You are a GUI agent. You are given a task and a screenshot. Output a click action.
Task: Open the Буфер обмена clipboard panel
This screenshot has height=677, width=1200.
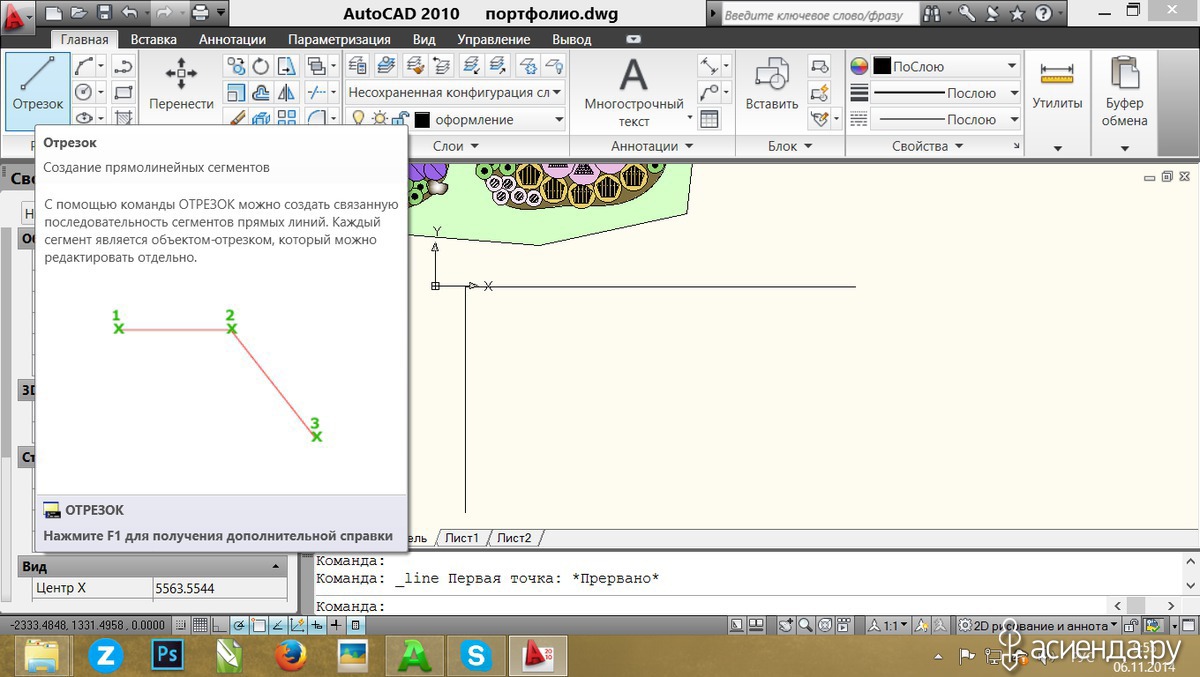(x=1125, y=92)
